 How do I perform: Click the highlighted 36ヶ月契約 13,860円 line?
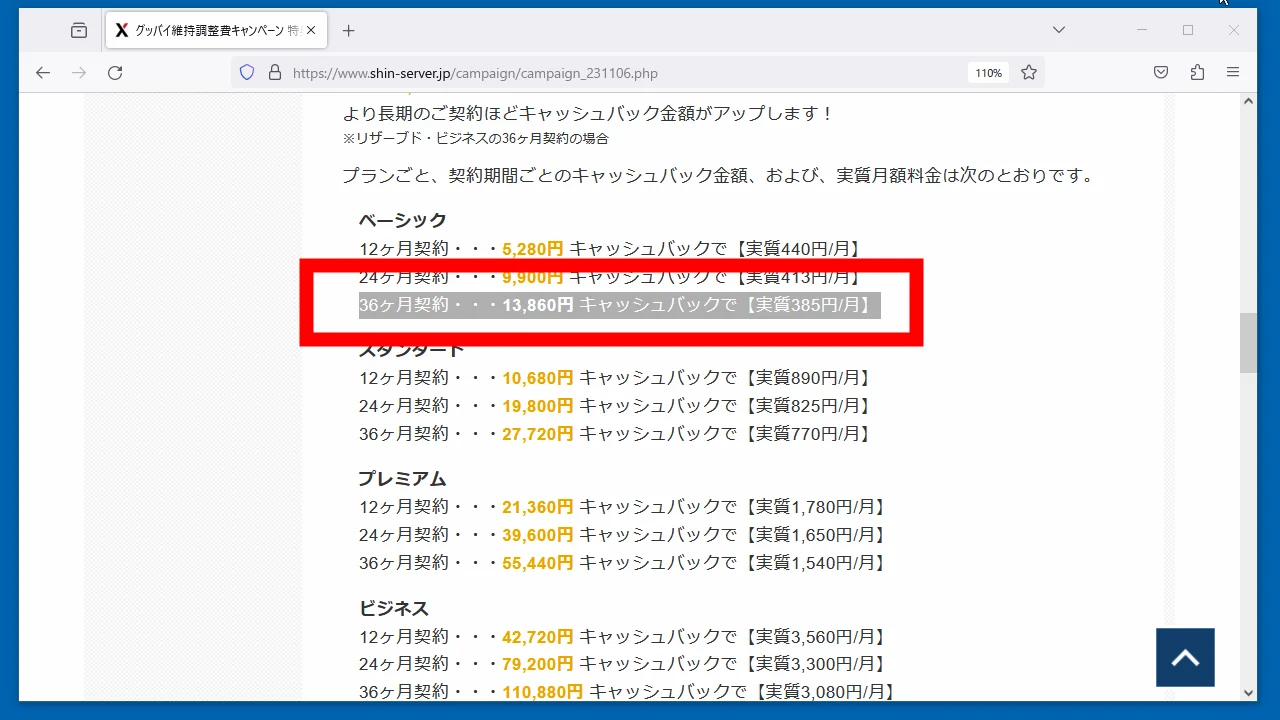click(618, 305)
